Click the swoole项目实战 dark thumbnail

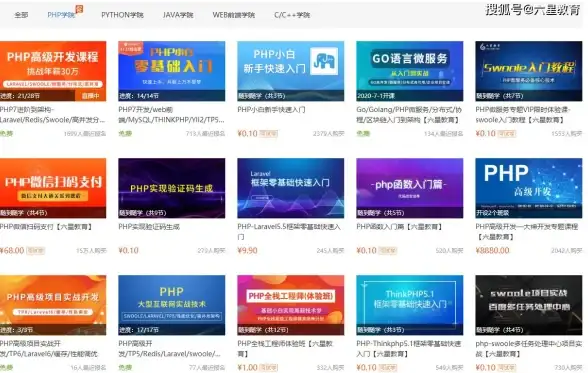coord(529,305)
